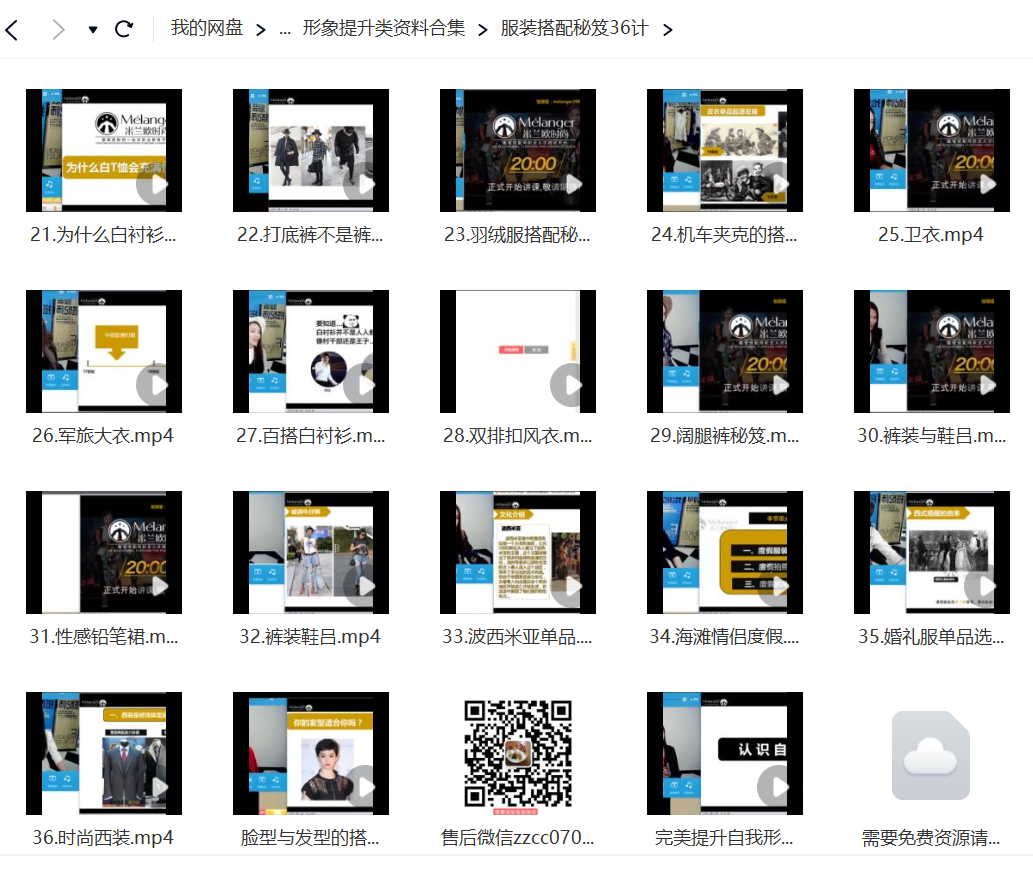Play video 31.性感铅笔裙
This screenshot has width=1033, height=869.
(104, 552)
